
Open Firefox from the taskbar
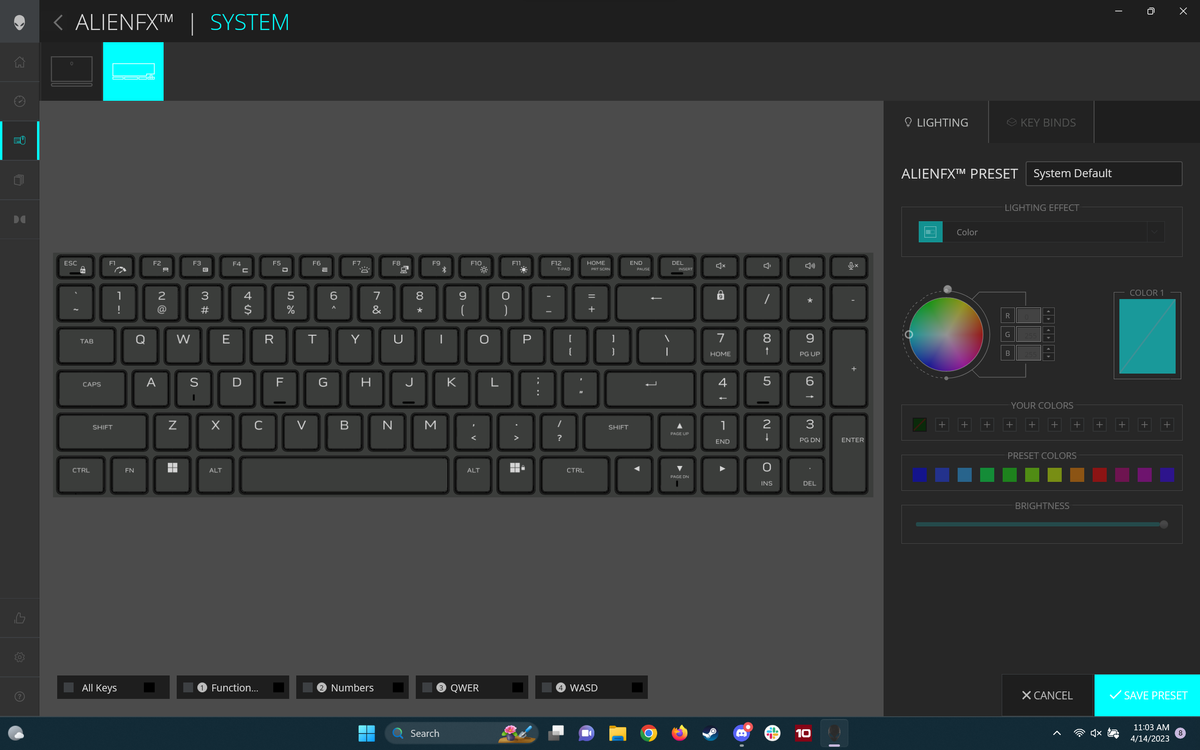coord(679,733)
